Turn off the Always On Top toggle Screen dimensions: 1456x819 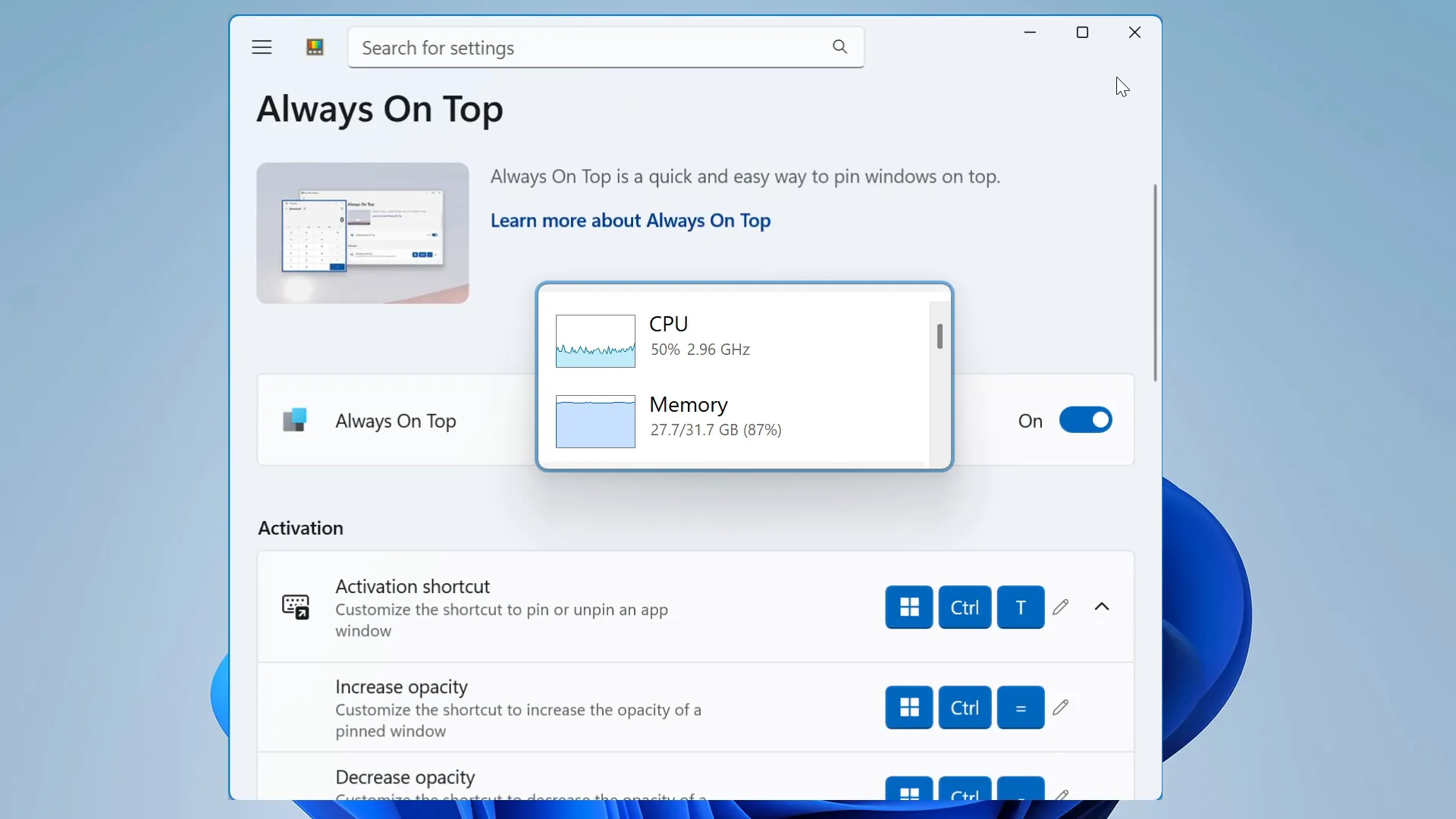(1085, 420)
